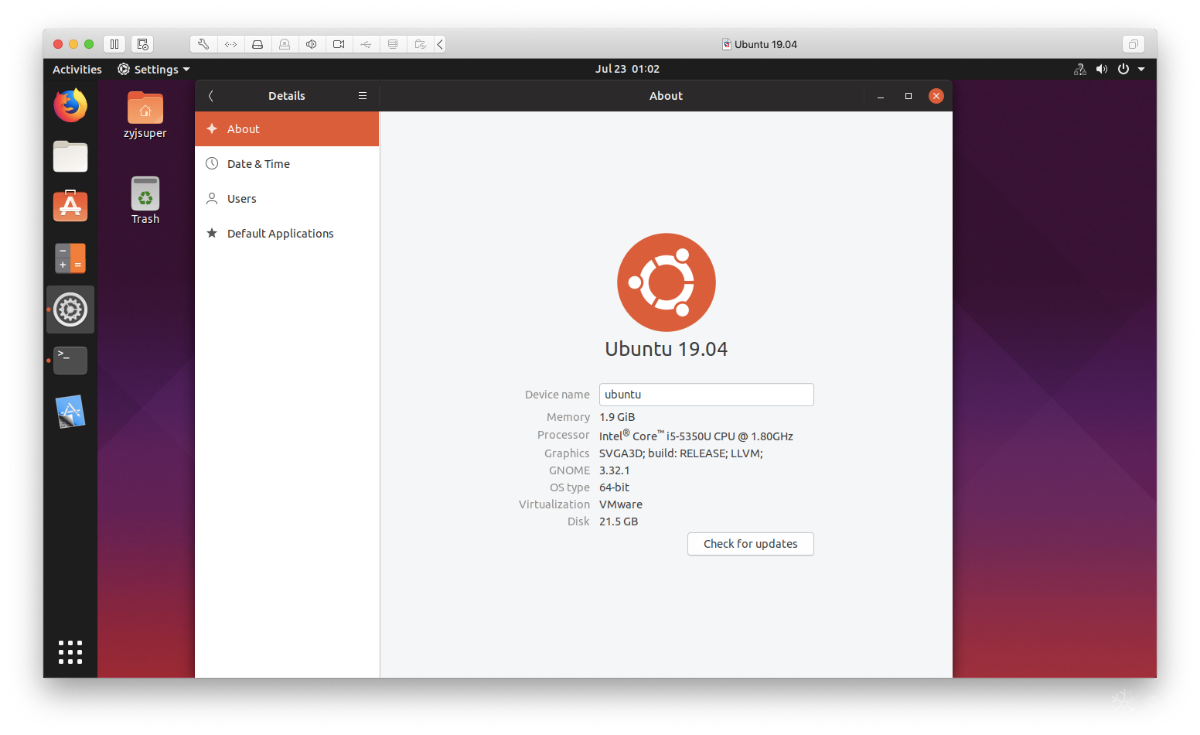Open the clock showing Jul 23 01:02

tap(627, 69)
